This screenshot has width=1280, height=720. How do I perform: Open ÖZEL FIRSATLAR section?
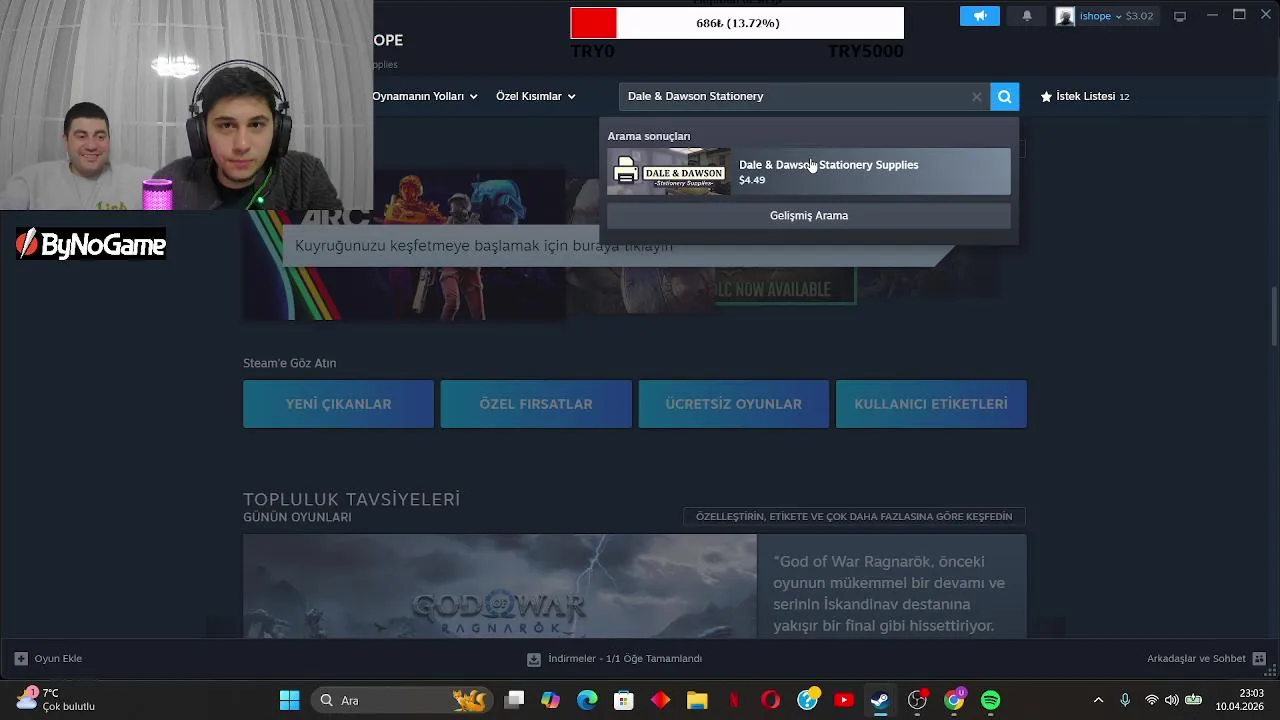pos(536,404)
